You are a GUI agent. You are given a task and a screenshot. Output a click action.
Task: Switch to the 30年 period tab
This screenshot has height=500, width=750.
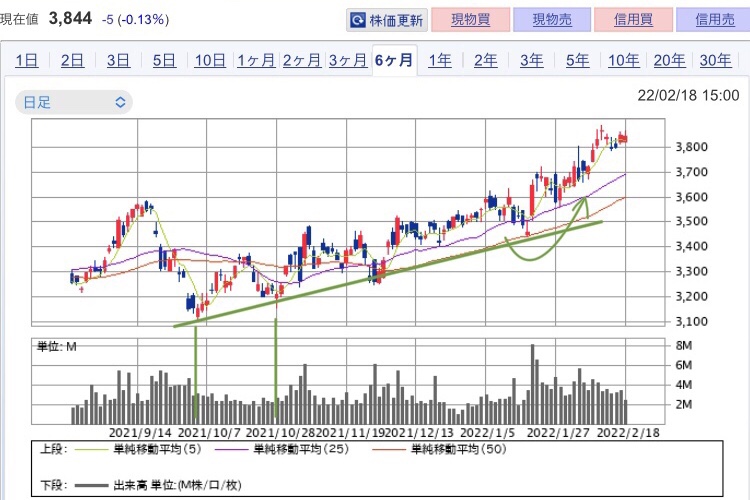(x=715, y=61)
